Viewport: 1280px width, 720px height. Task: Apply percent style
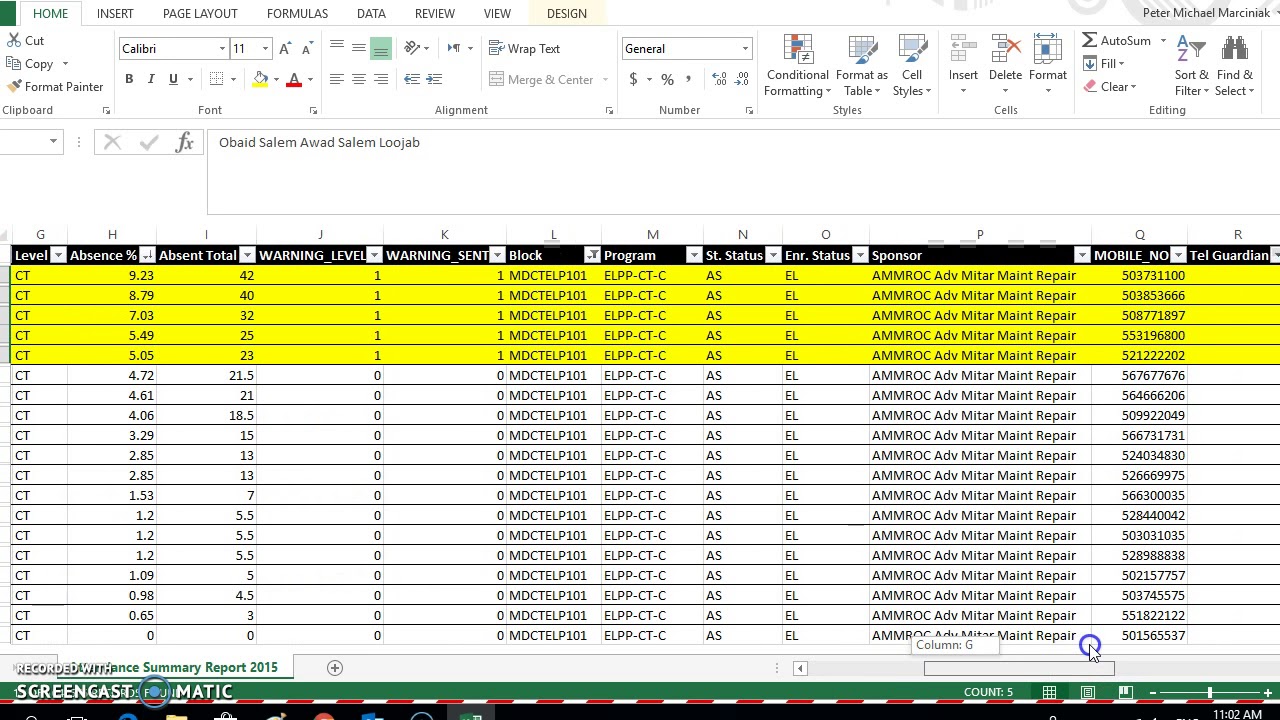pyautogui.click(x=667, y=80)
